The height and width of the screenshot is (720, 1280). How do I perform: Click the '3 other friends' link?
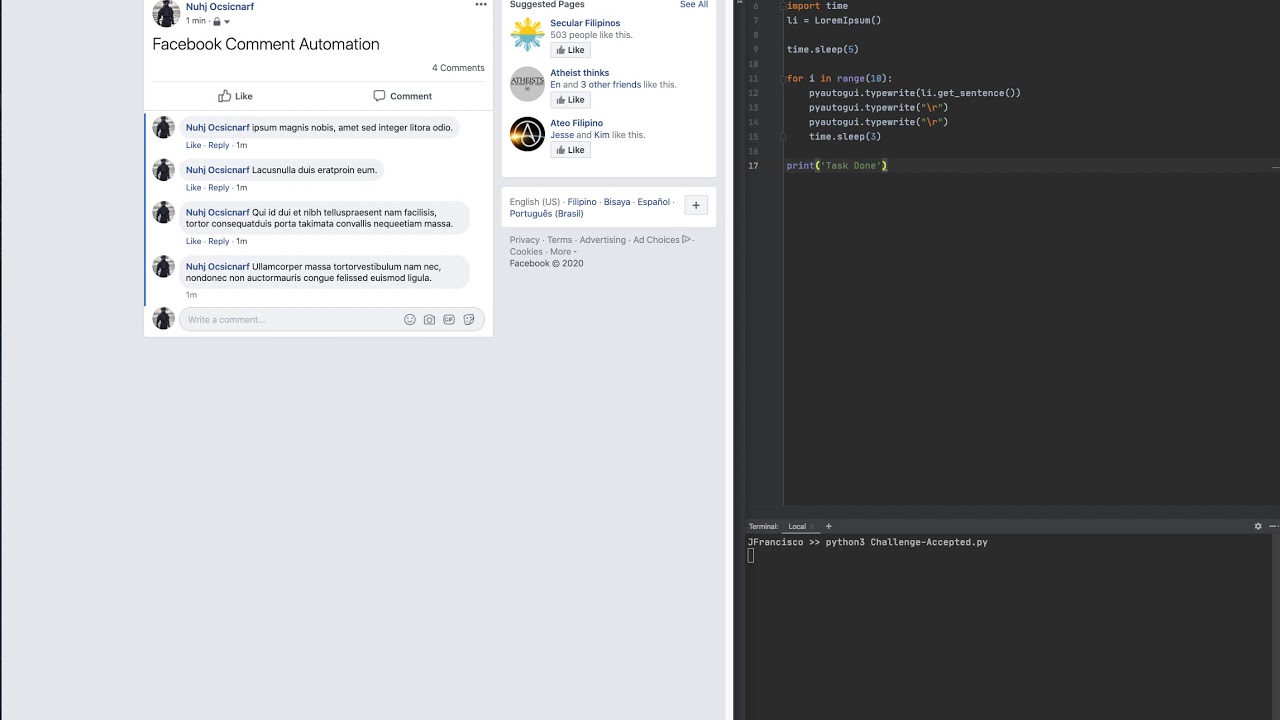click(611, 85)
